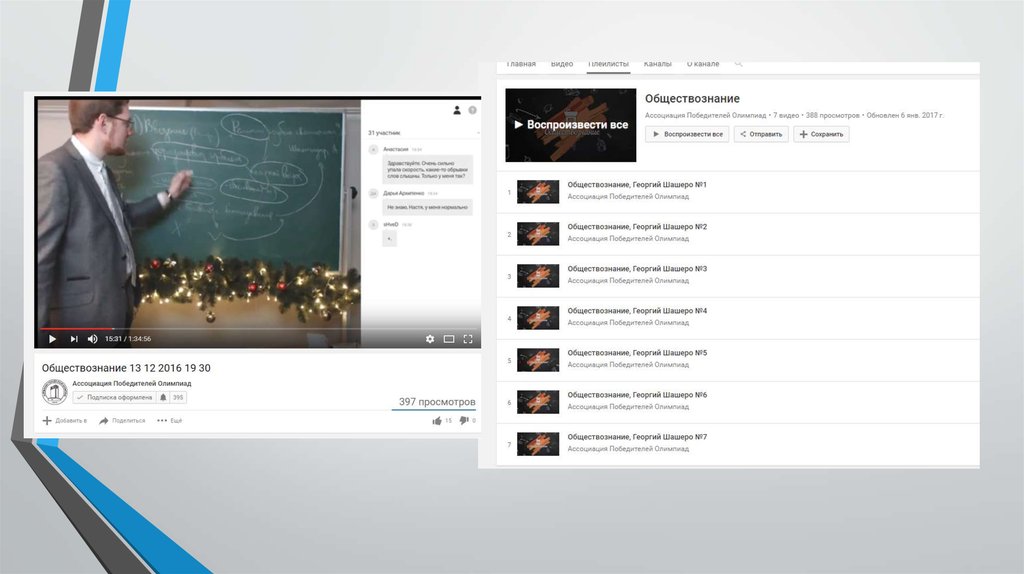Toggle theater mode in player
This screenshot has height=574, width=1024.
tap(449, 339)
